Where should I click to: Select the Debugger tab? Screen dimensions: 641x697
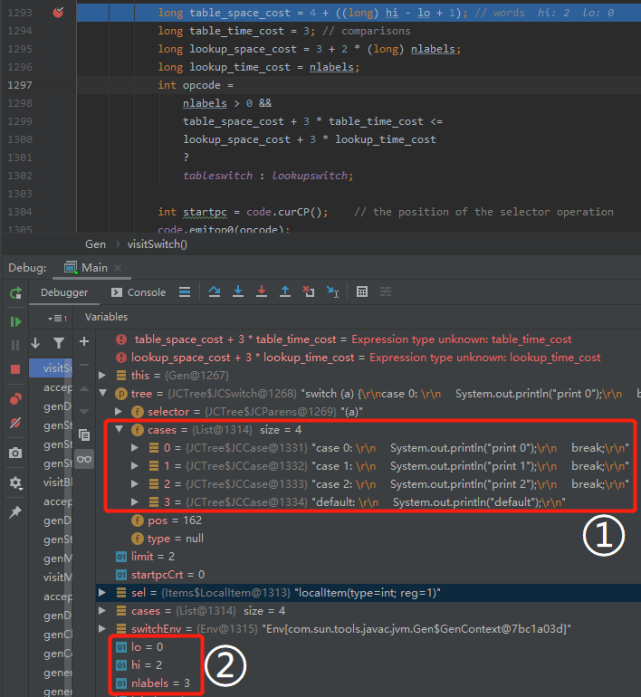click(x=63, y=292)
